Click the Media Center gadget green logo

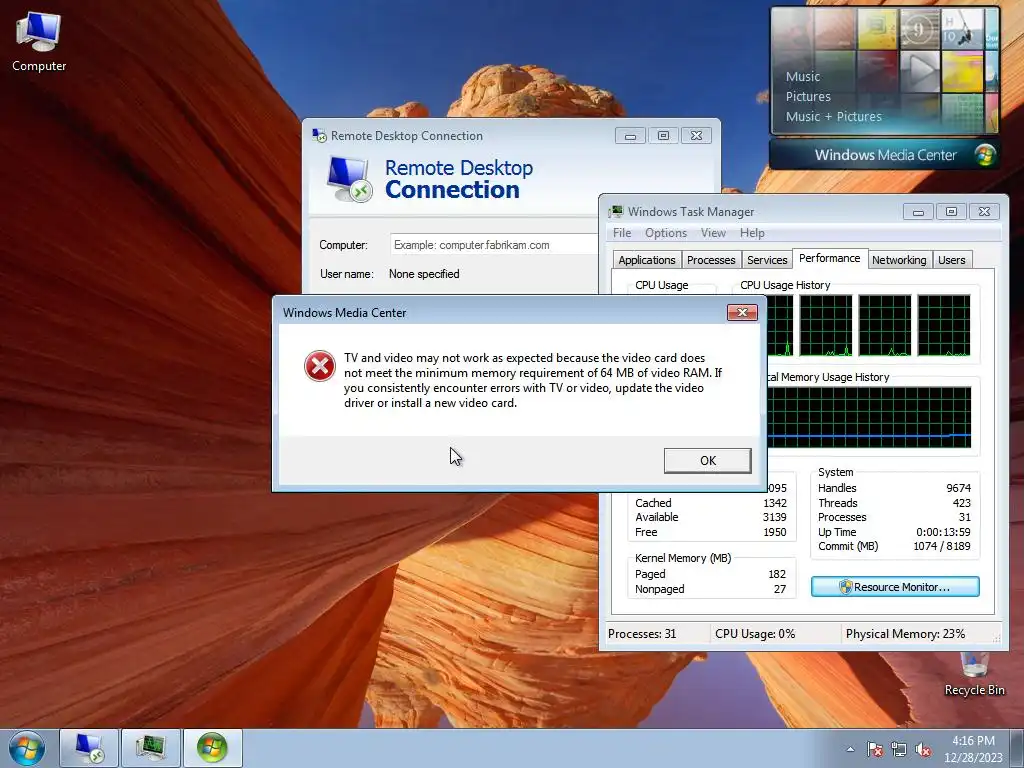click(x=985, y=155)
